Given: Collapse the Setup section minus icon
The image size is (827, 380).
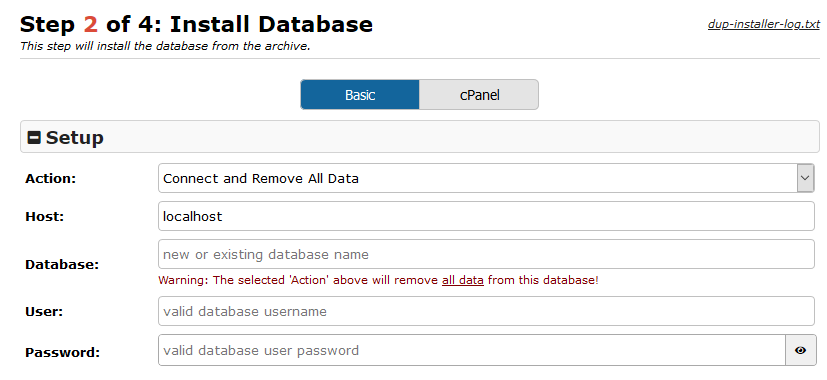Looking at the screenshot, I should 34,138.
